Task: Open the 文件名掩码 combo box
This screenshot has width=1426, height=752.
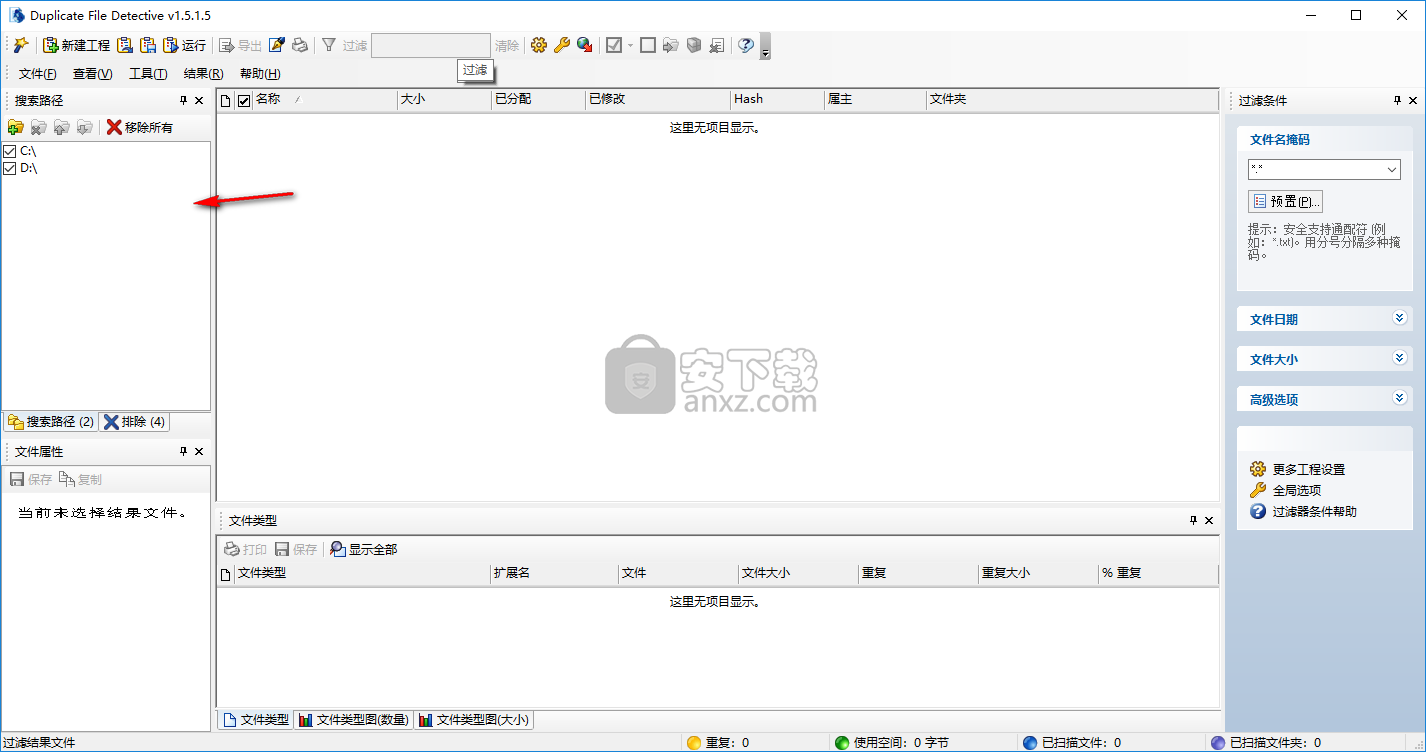Action: 1324,170
